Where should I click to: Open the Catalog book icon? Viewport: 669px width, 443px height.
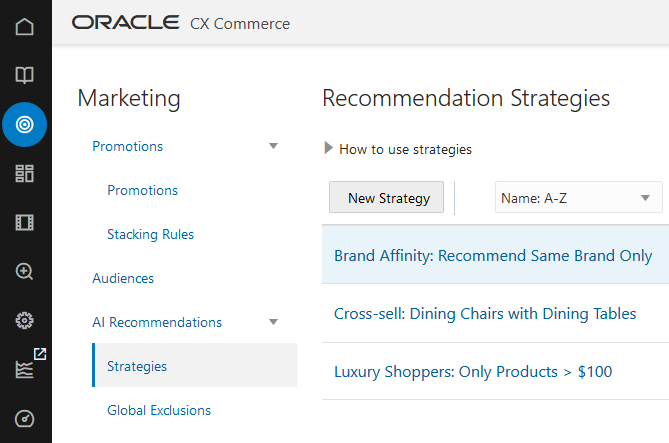click(x=25, y=75)
